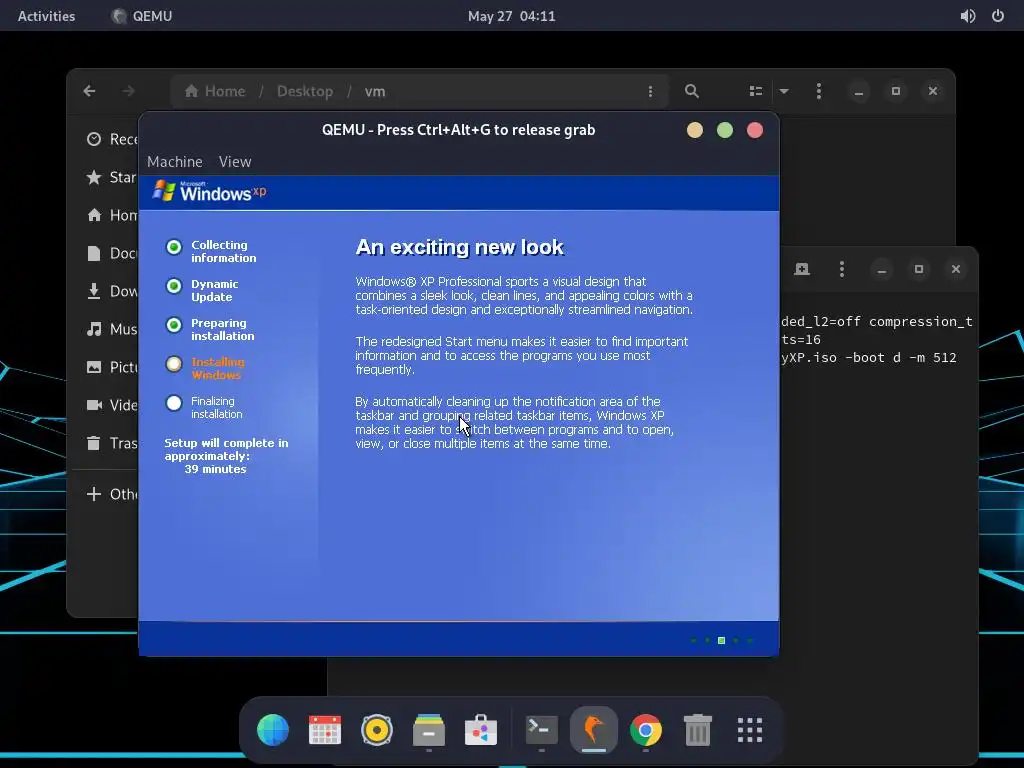This screenshot has height=768, width=1024.
Task: Expand view options dropdown in Files
Action: pos(784,91)
